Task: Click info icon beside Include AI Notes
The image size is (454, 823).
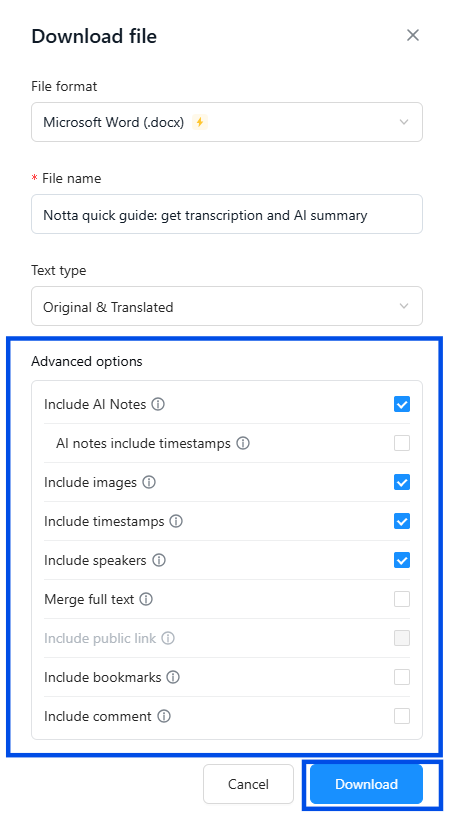Action: [x=158, y=404]
